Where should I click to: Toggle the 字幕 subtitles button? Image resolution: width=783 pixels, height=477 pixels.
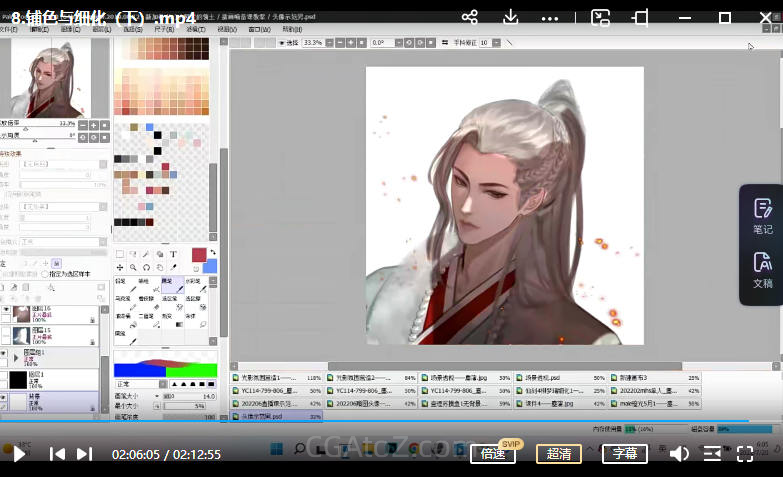point(625,454)
